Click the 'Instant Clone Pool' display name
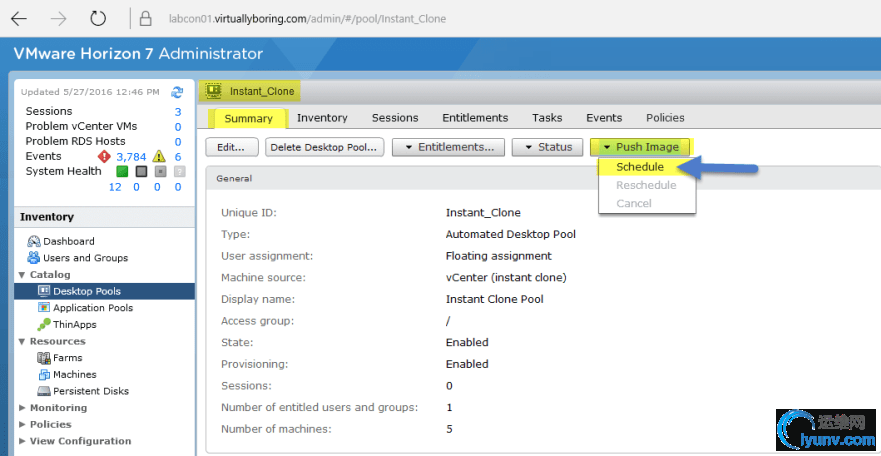The width and height of the screenshot is (881, 456). (x=494, y=299)
